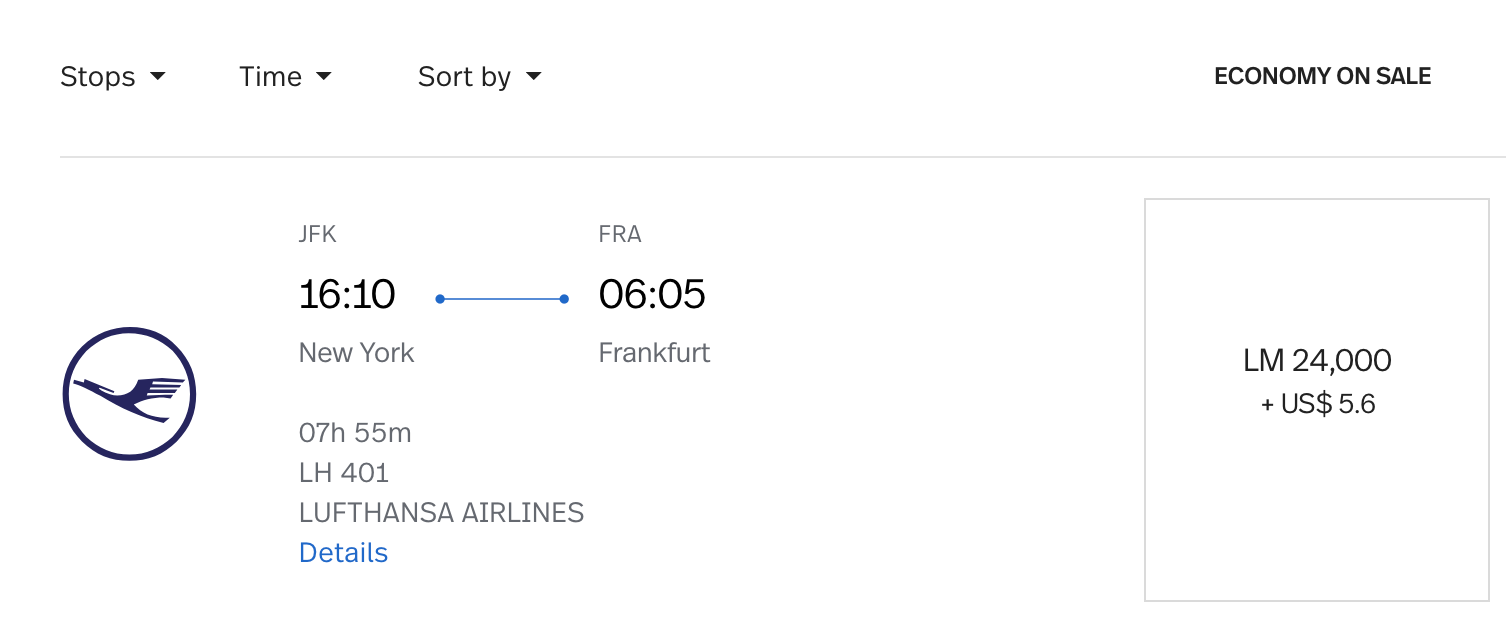This screenshot has height=634, width=1506.
Task: Open flight Details link
Action: [x=343, y=553]
